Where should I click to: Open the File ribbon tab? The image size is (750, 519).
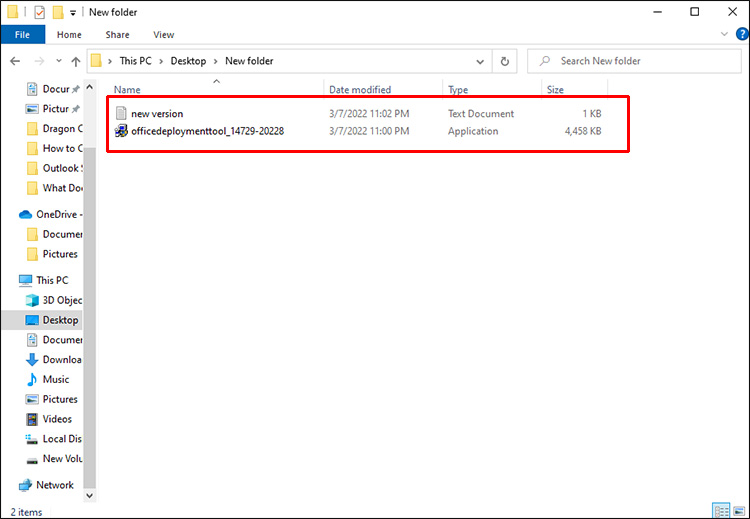pos(22,34)
